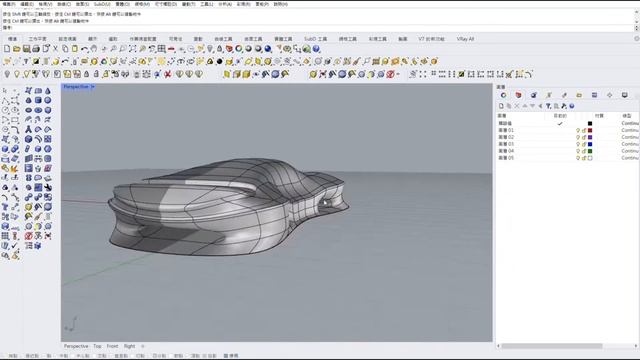This screenshot has height=360, width=640.
Task: Select the Pan view hand icon
Action: 94,49
